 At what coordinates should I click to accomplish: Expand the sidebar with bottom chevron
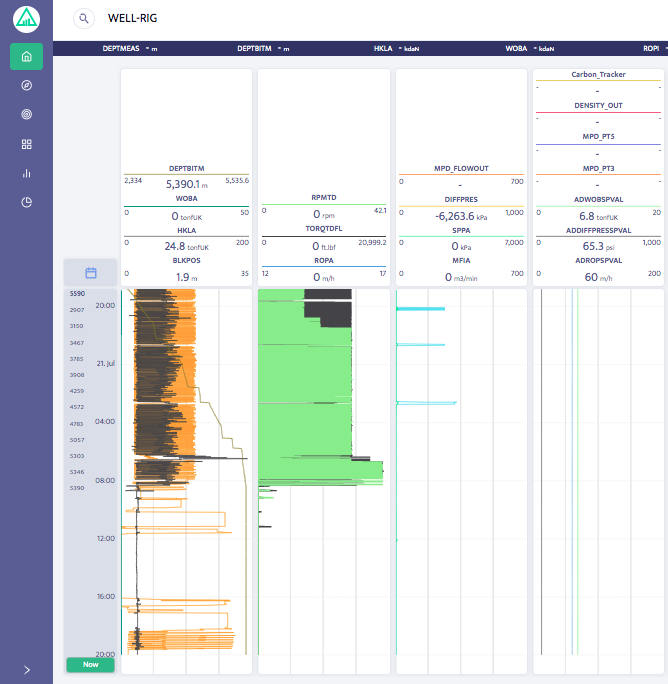26,669
